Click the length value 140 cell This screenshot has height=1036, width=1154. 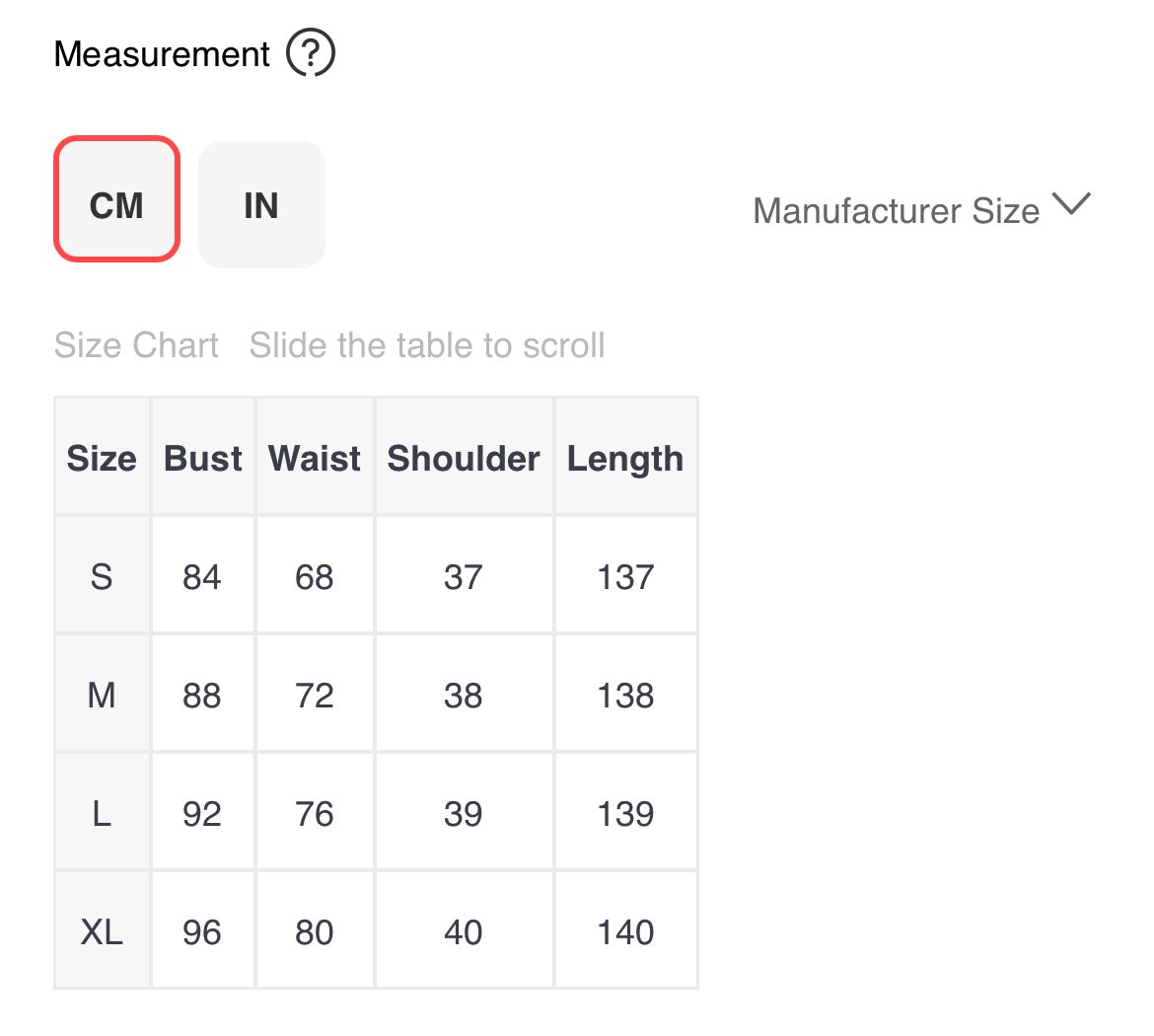coord(625,932)
